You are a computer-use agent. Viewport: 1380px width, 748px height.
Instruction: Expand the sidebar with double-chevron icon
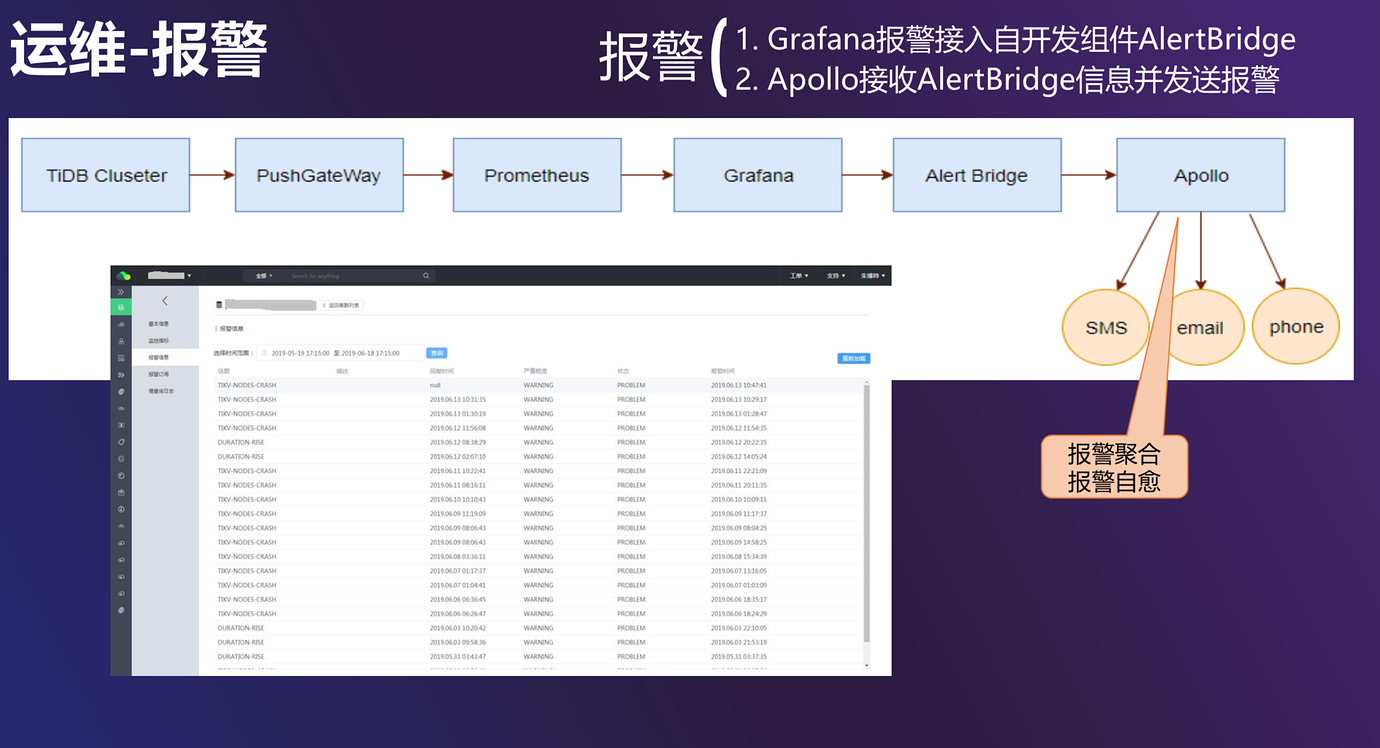pyautogui.click(x=121, y=292)
